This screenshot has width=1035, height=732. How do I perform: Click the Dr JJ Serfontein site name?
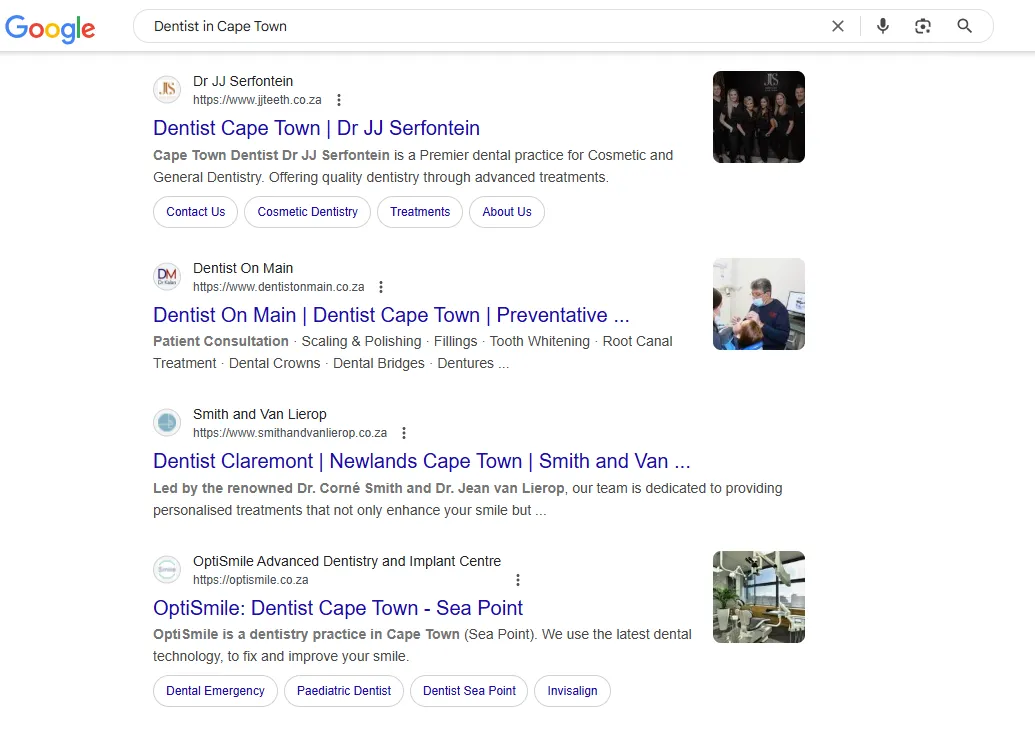243,81
